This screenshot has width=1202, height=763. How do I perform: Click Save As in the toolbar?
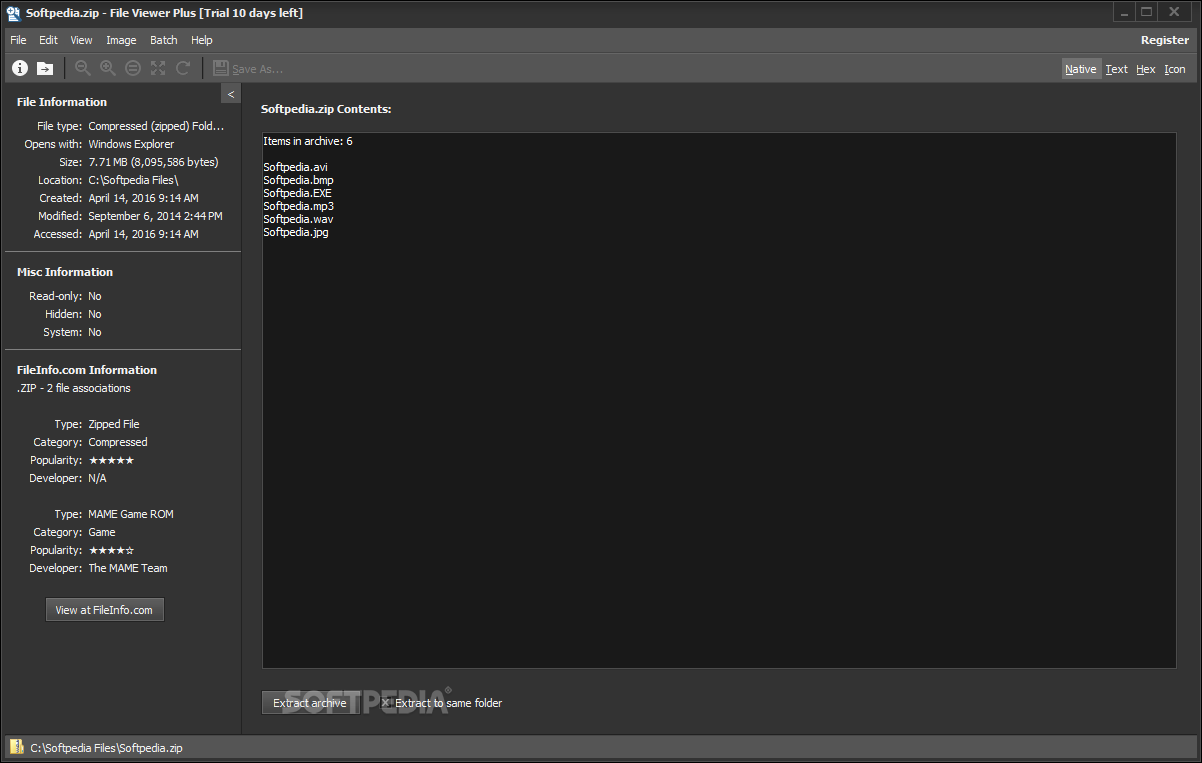(x=248, y=68)
